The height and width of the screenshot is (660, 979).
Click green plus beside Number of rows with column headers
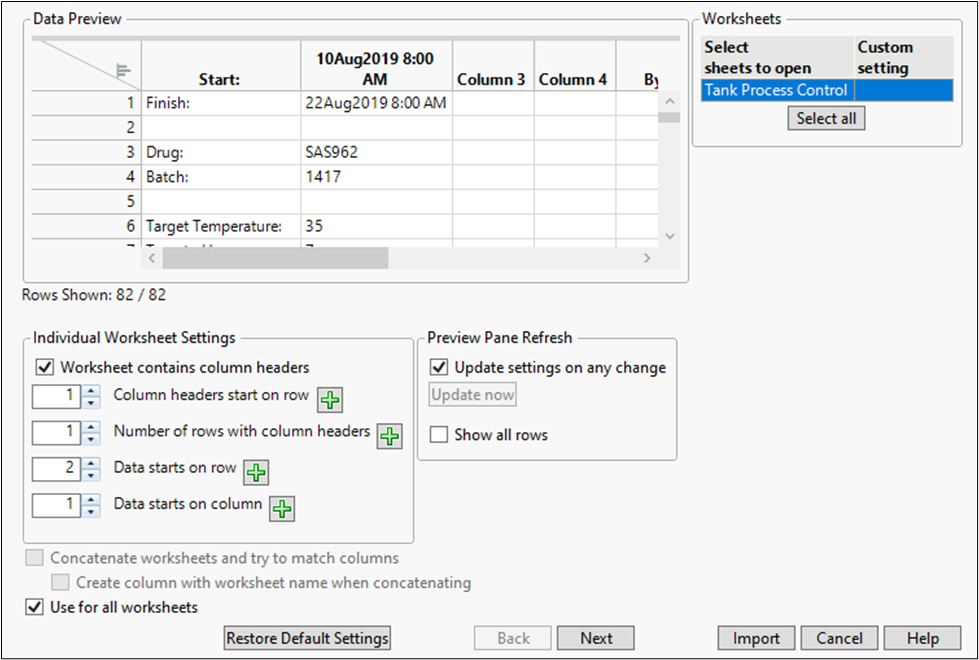389,436
